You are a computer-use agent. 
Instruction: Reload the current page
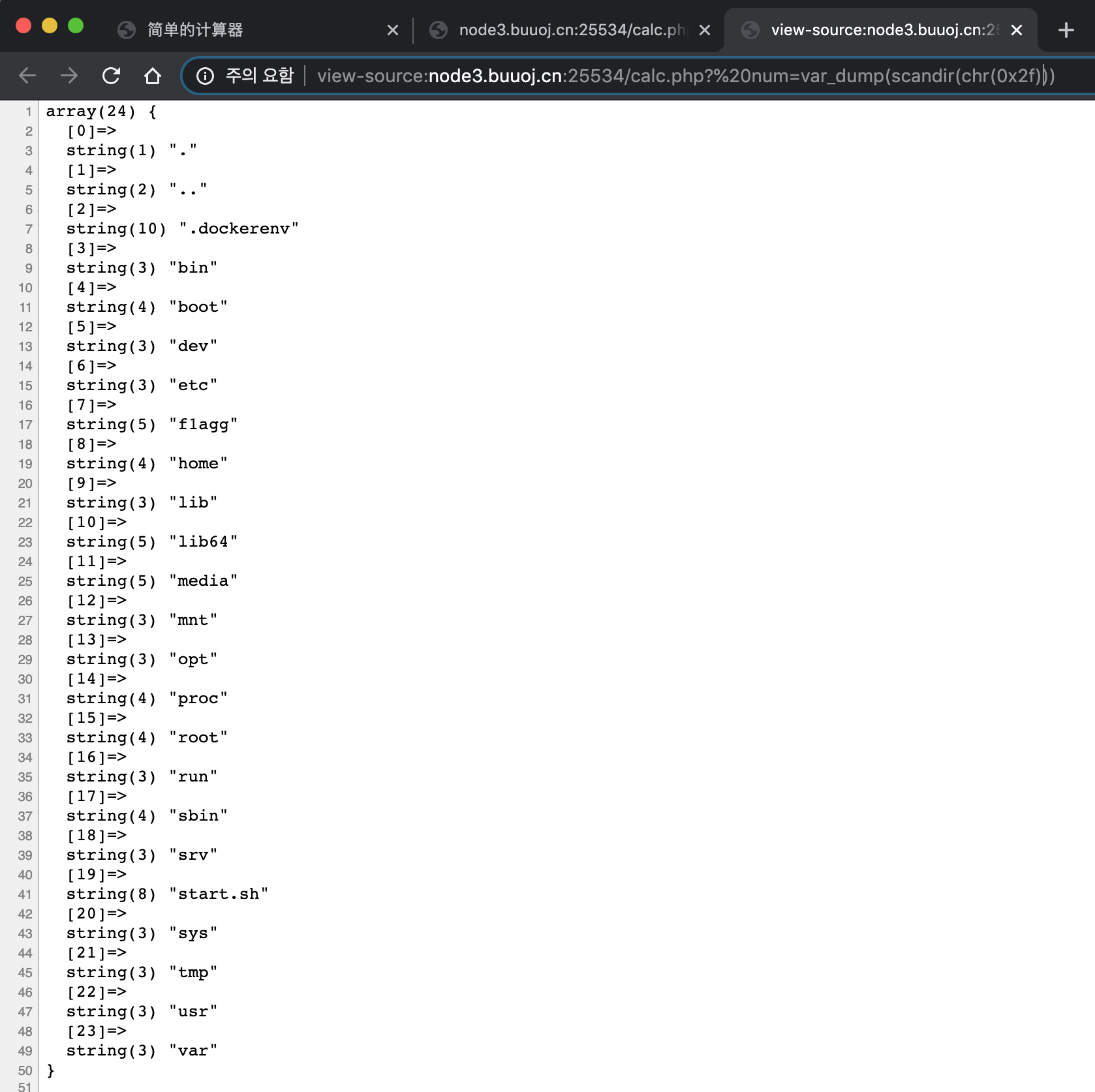111,76
